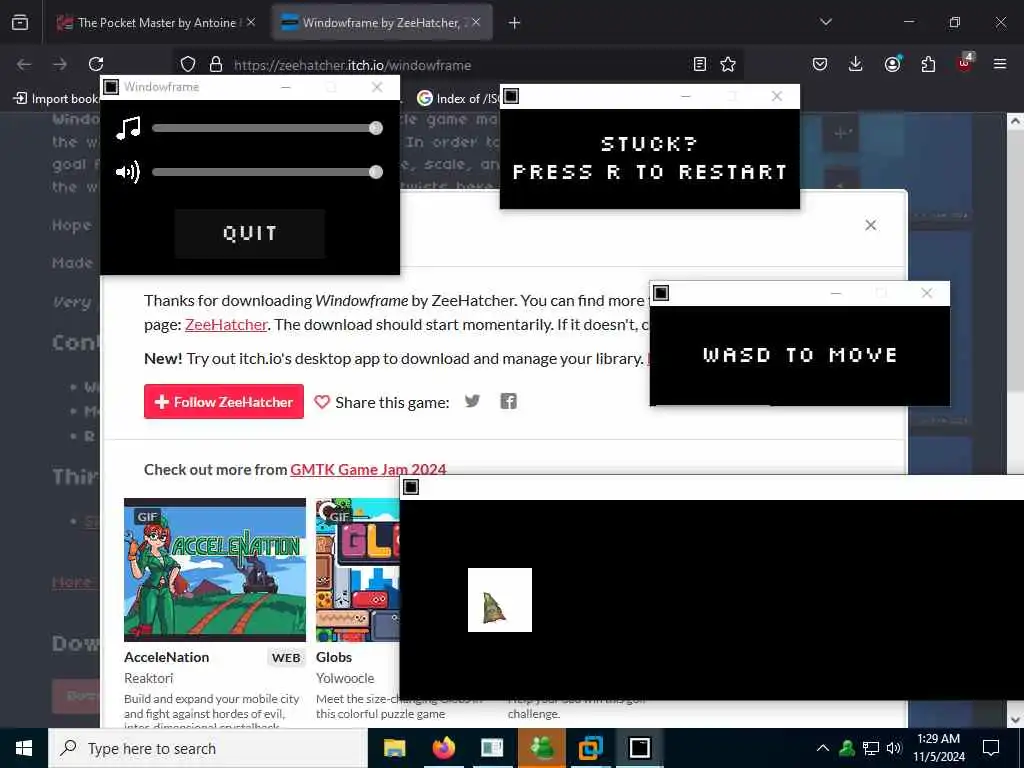The image size is (1024, 768).
Task: Open the tracking protection shield icon
Action: pos(188,65)
